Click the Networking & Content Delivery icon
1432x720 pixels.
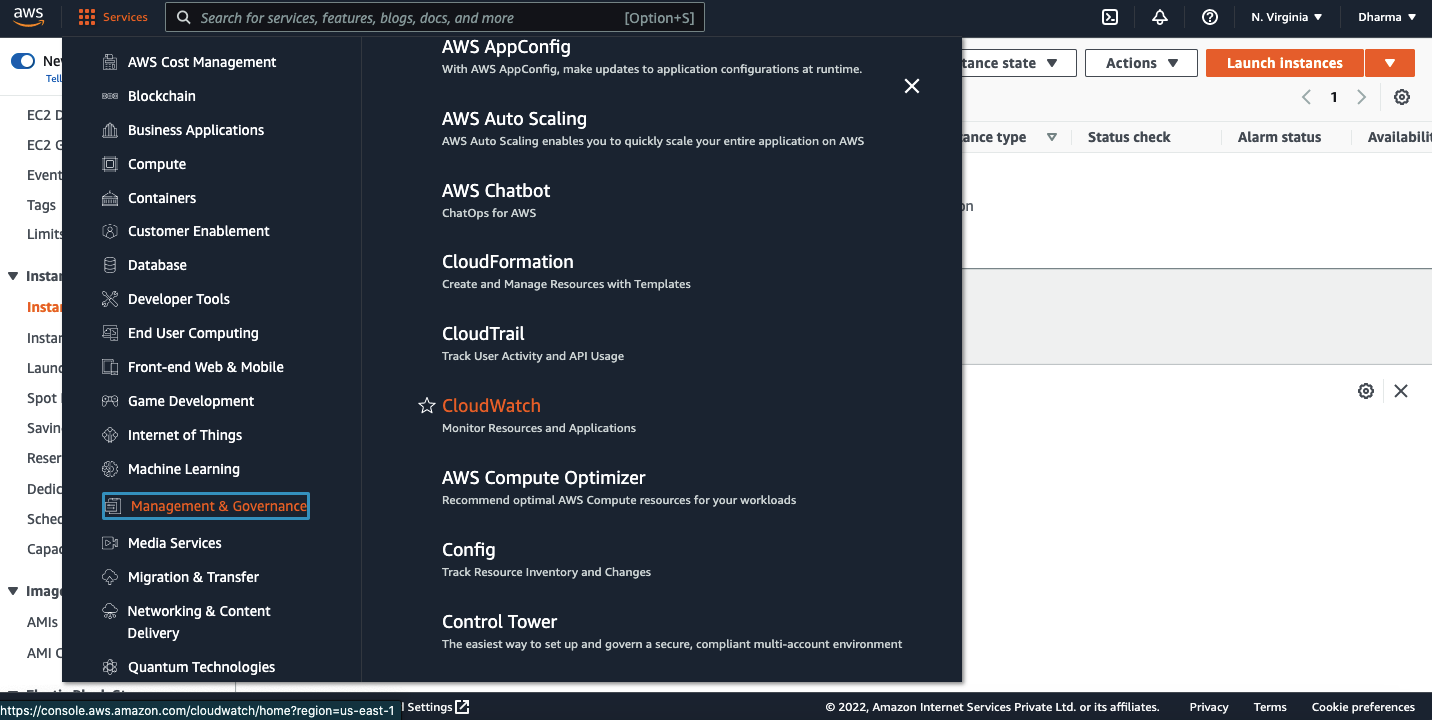pyautogui.click(x=110, y=611)
